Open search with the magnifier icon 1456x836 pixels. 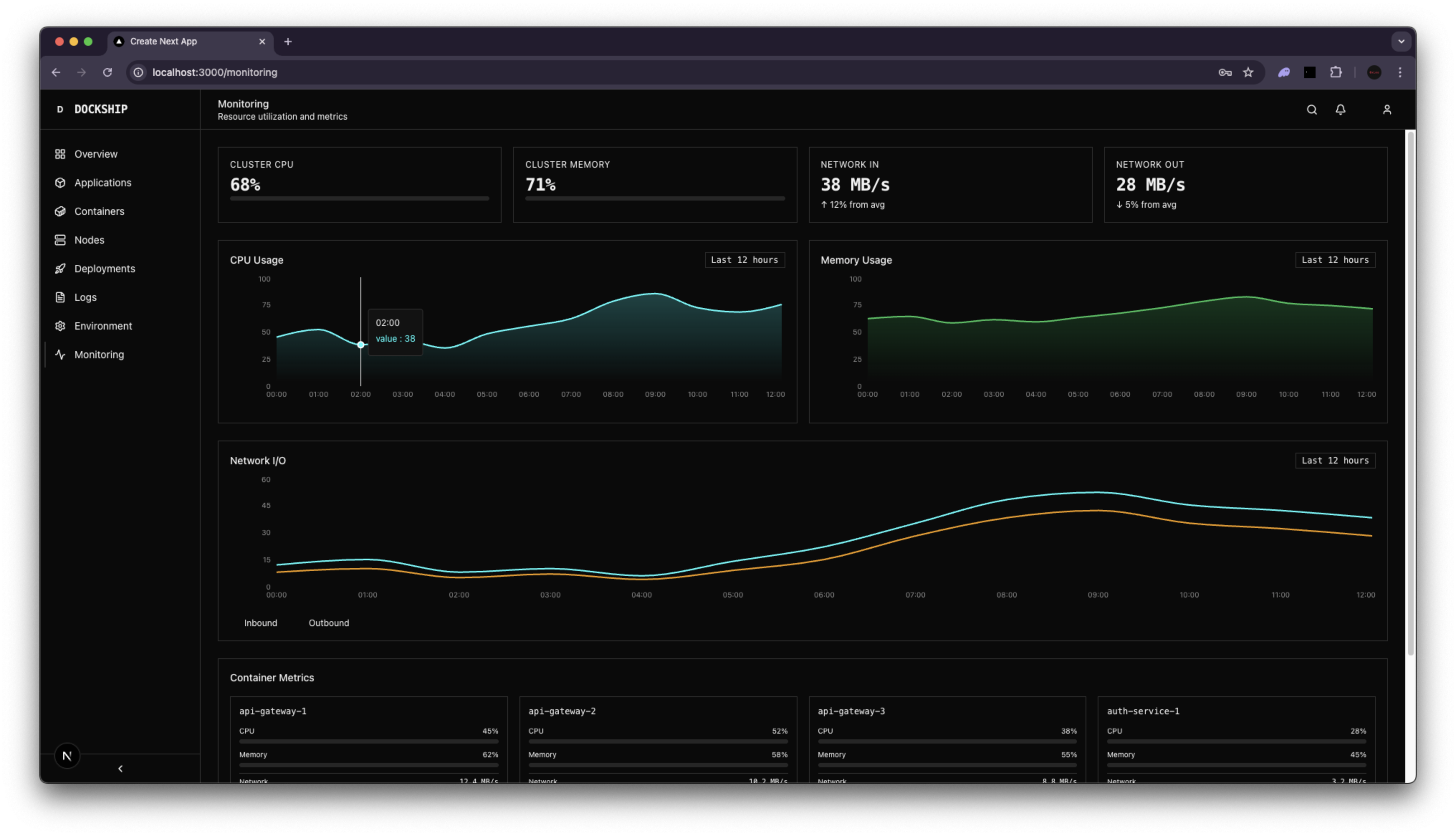click(1312, 110)
